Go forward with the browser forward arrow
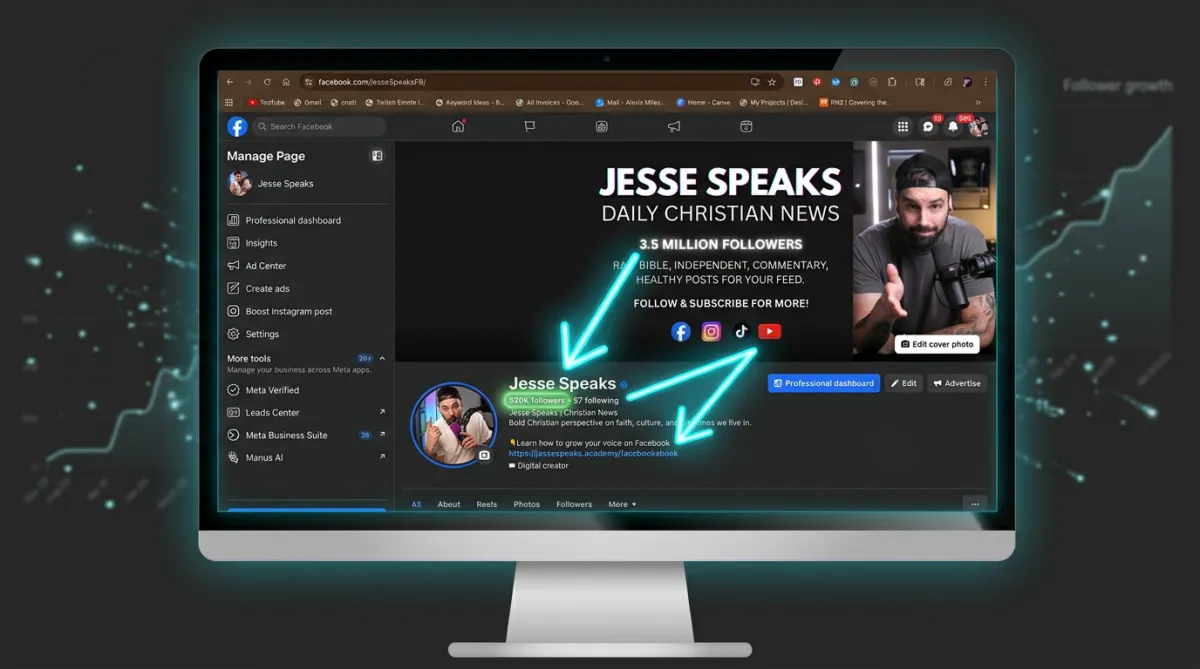This screenshot has width=1200, height=669. point(249,82)
